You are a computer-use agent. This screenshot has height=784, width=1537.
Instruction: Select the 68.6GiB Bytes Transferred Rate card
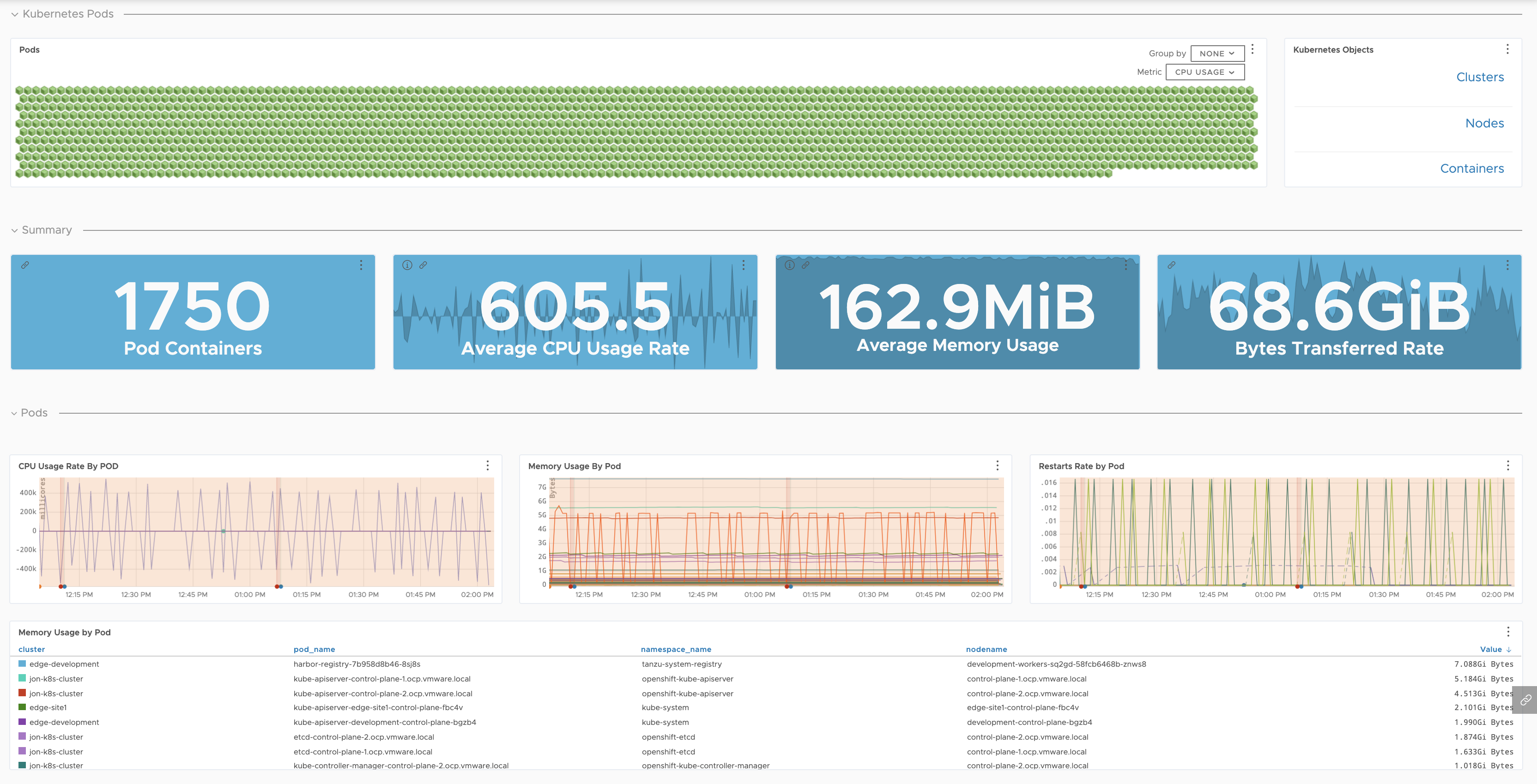pos(1339,312)
